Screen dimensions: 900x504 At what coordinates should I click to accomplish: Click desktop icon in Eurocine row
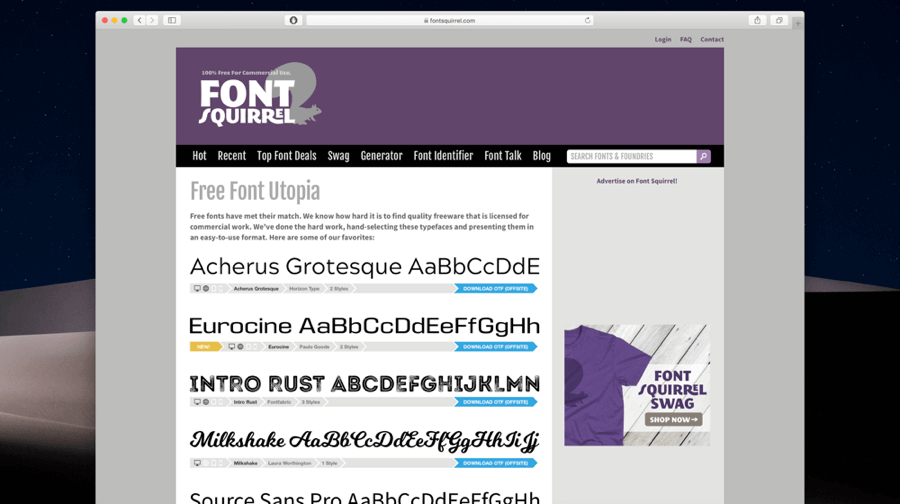pyautogui.click(x=231, y=347)
